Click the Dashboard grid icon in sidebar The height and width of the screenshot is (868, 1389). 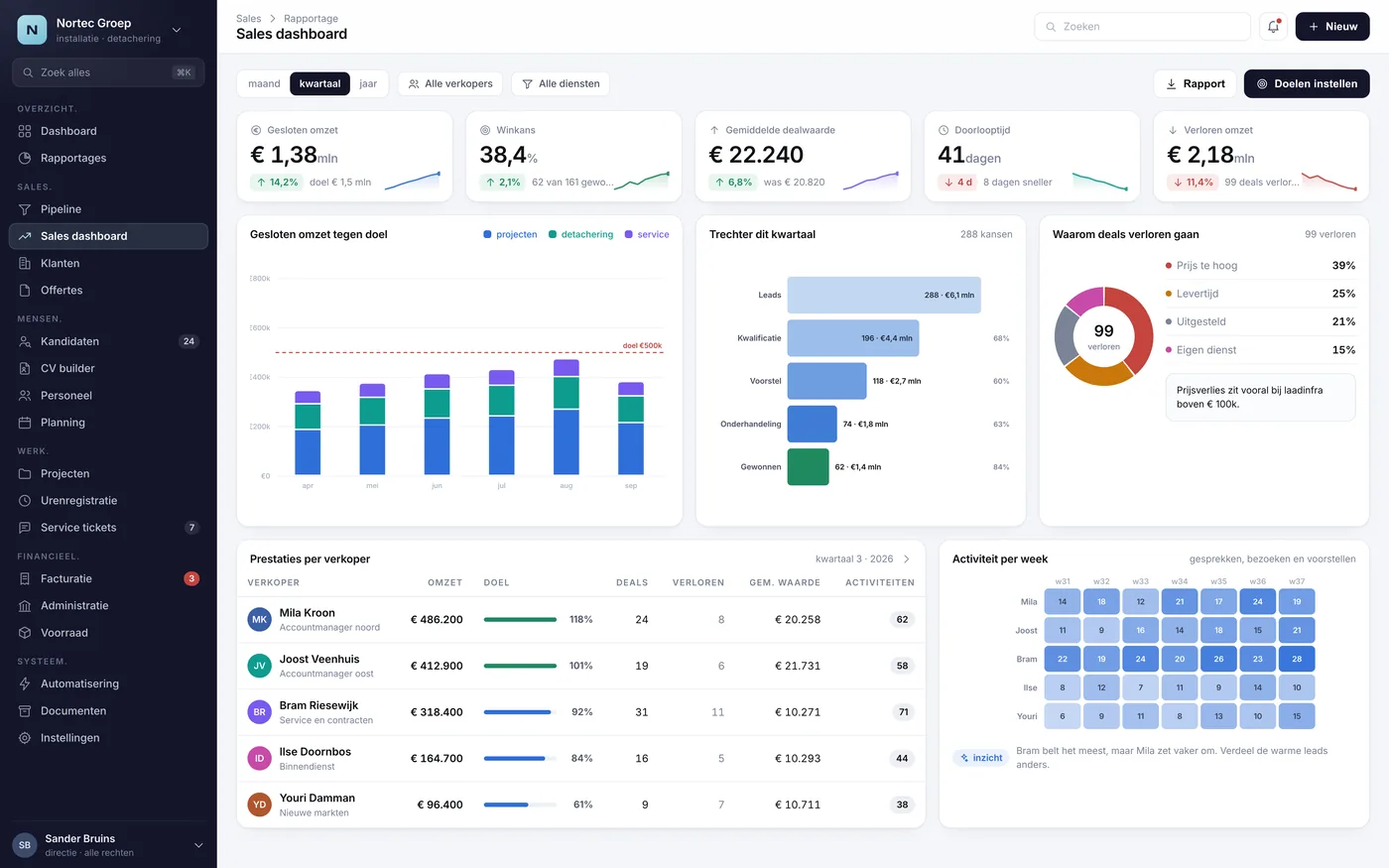click(x=25, y=131)
